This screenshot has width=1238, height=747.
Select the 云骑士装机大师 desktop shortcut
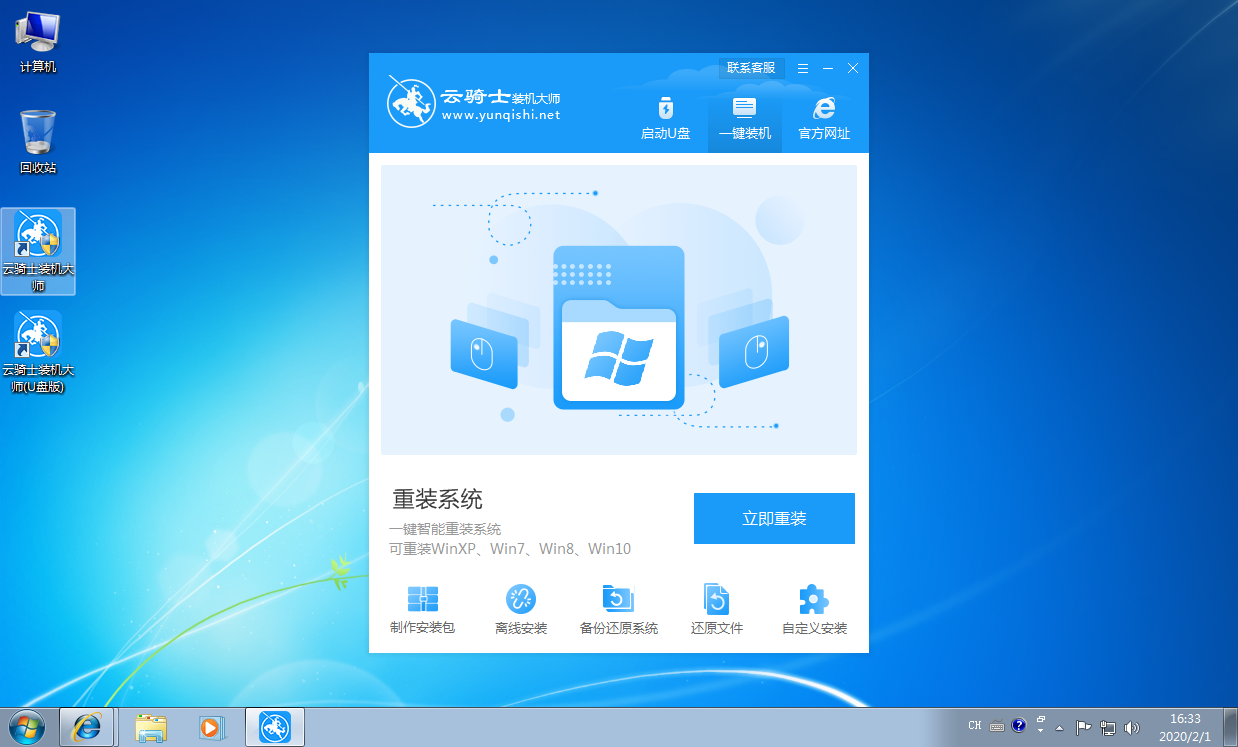38,251
